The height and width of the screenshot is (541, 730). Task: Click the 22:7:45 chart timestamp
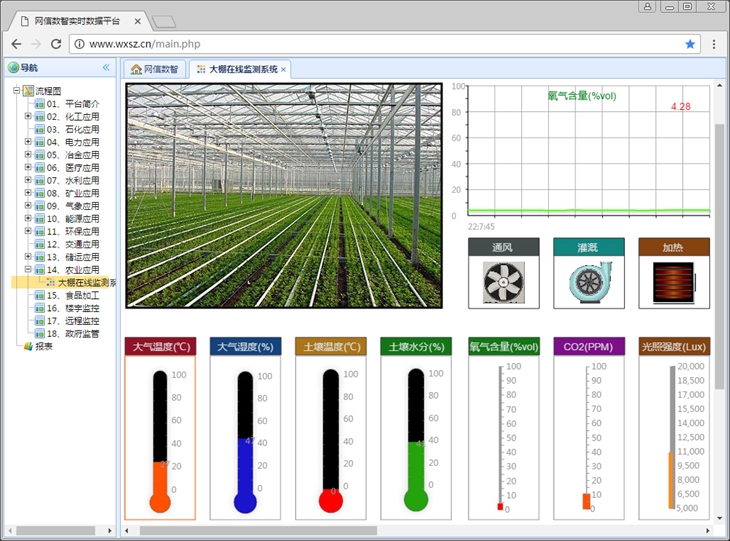[x=481, y=227]
